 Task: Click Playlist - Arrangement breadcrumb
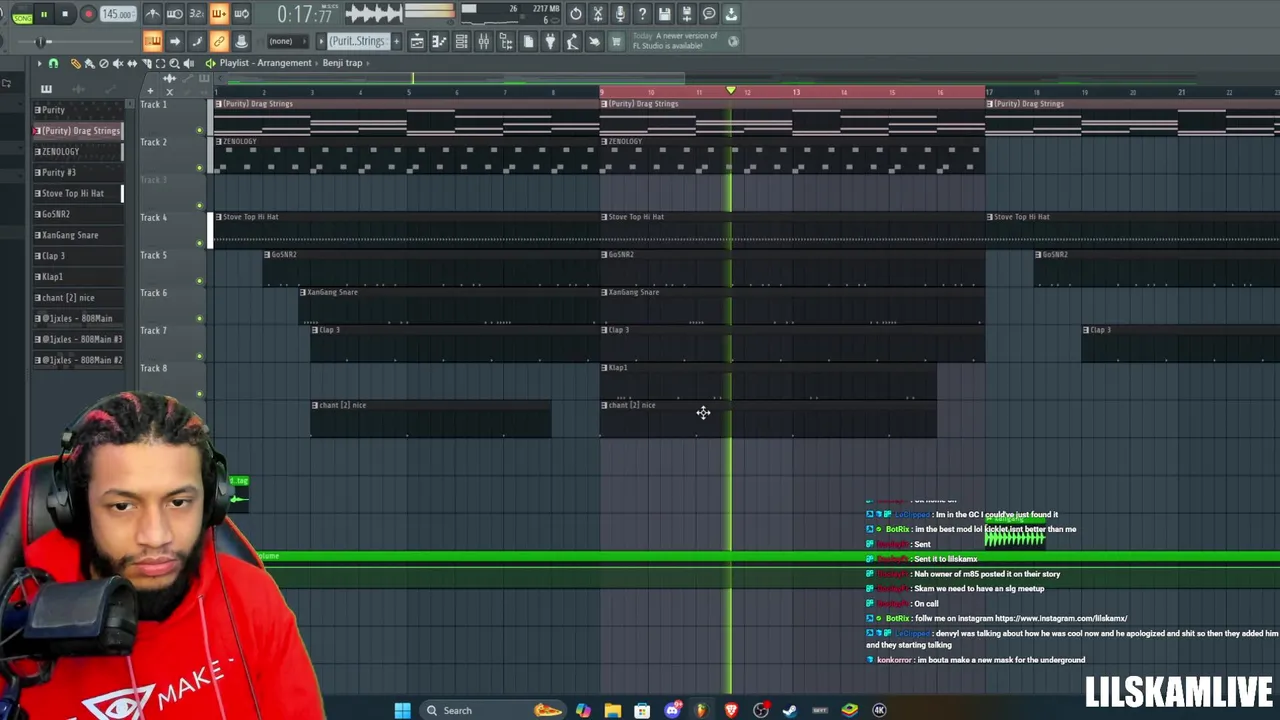(266, 63)
